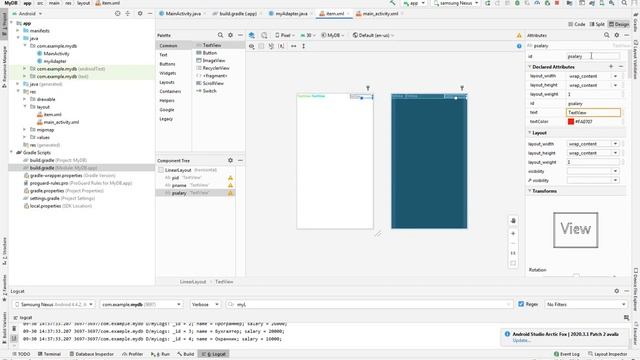This screenshot has height=360, width=640.
Task: Collapse the Declared Attributes section
Action: [530, 67]
